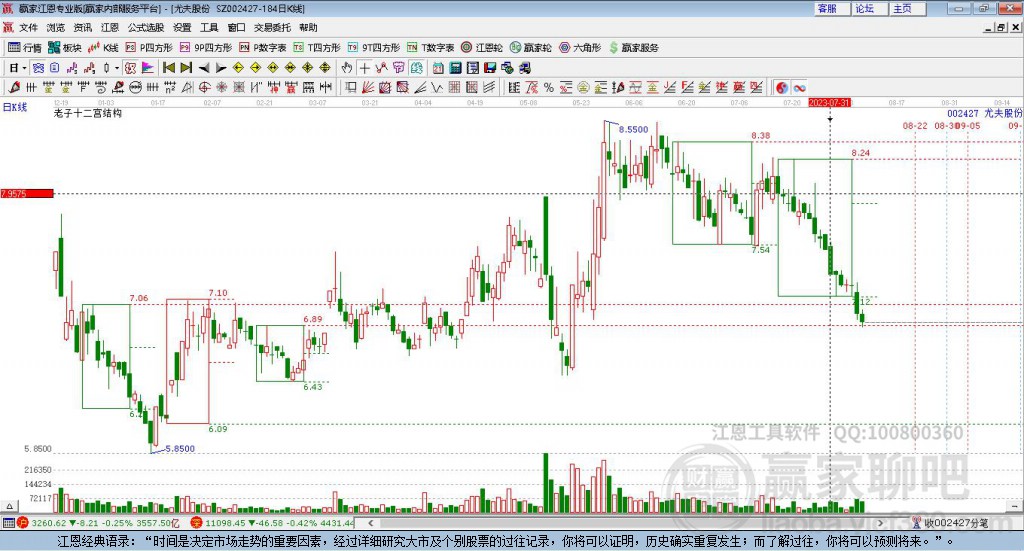This screenshot has height=551, width=1024.
Task: Open the status bar grid icon
Action: coord(8,523)
